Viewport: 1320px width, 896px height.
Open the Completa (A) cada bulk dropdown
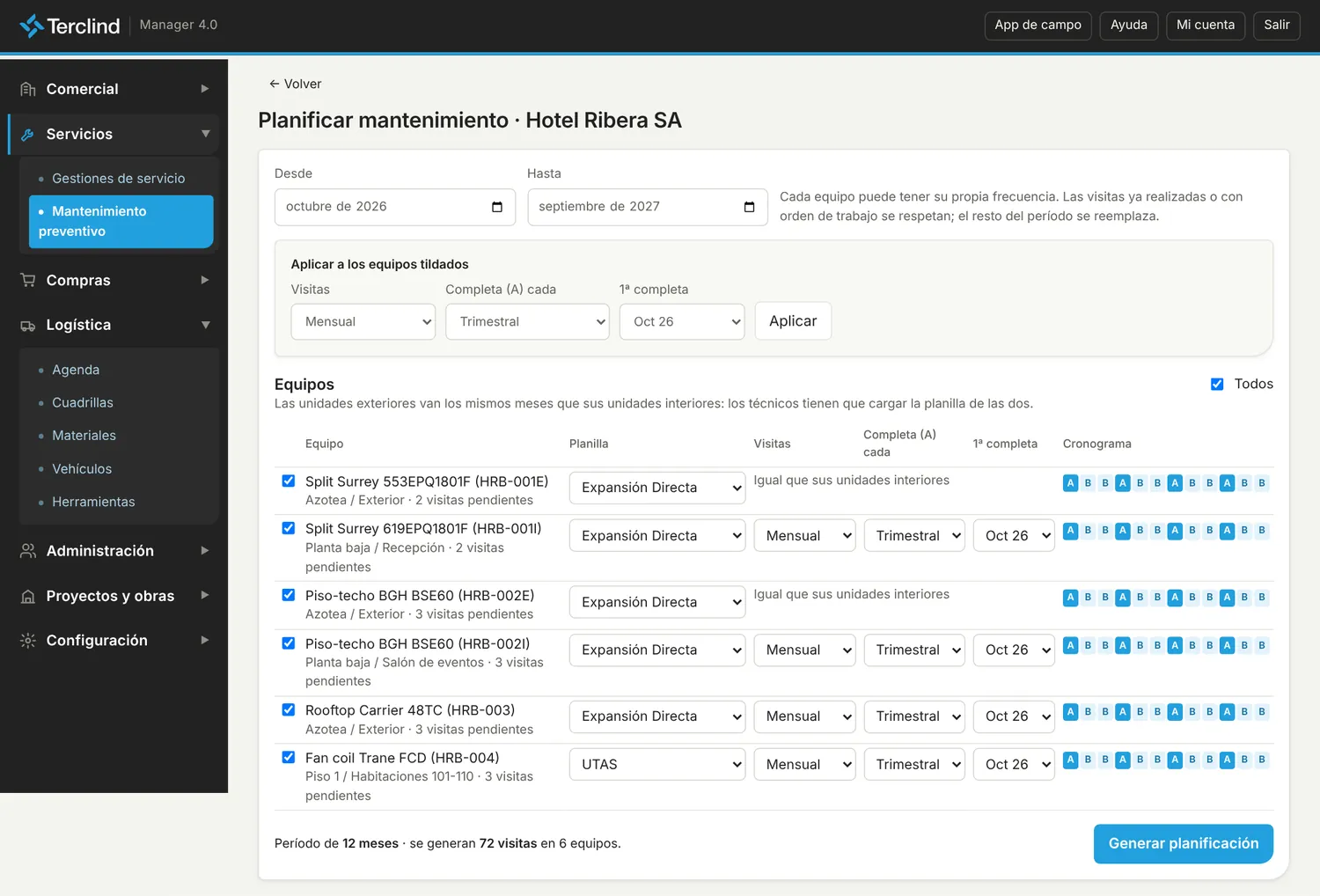527,322
